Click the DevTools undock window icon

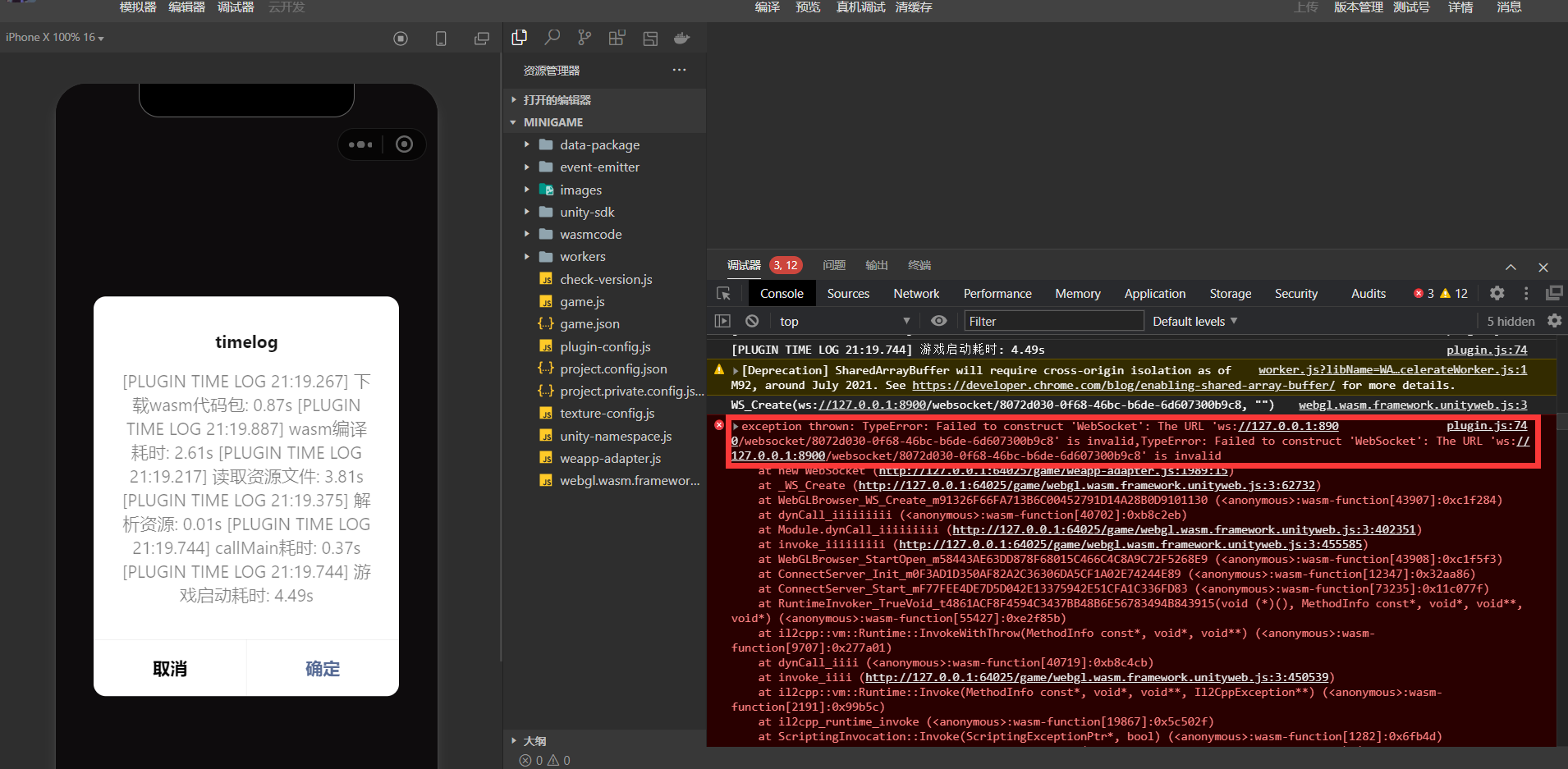click(1554, 293)
